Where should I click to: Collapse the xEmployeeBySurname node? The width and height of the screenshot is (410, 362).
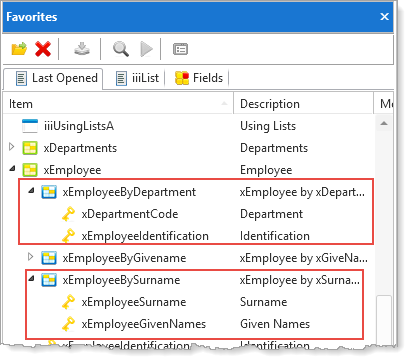click(31, 279)
